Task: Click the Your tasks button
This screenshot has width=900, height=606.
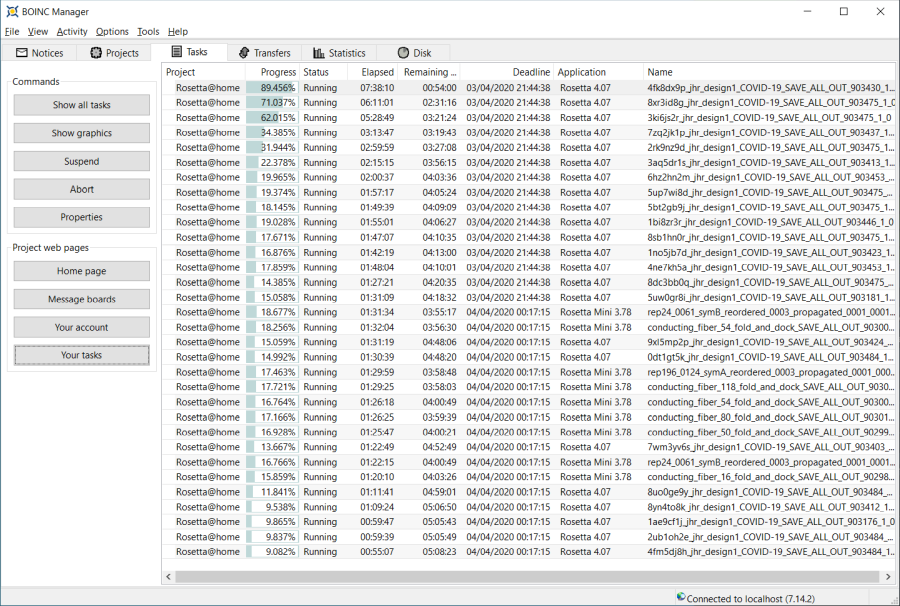Action: pos(82,355)
